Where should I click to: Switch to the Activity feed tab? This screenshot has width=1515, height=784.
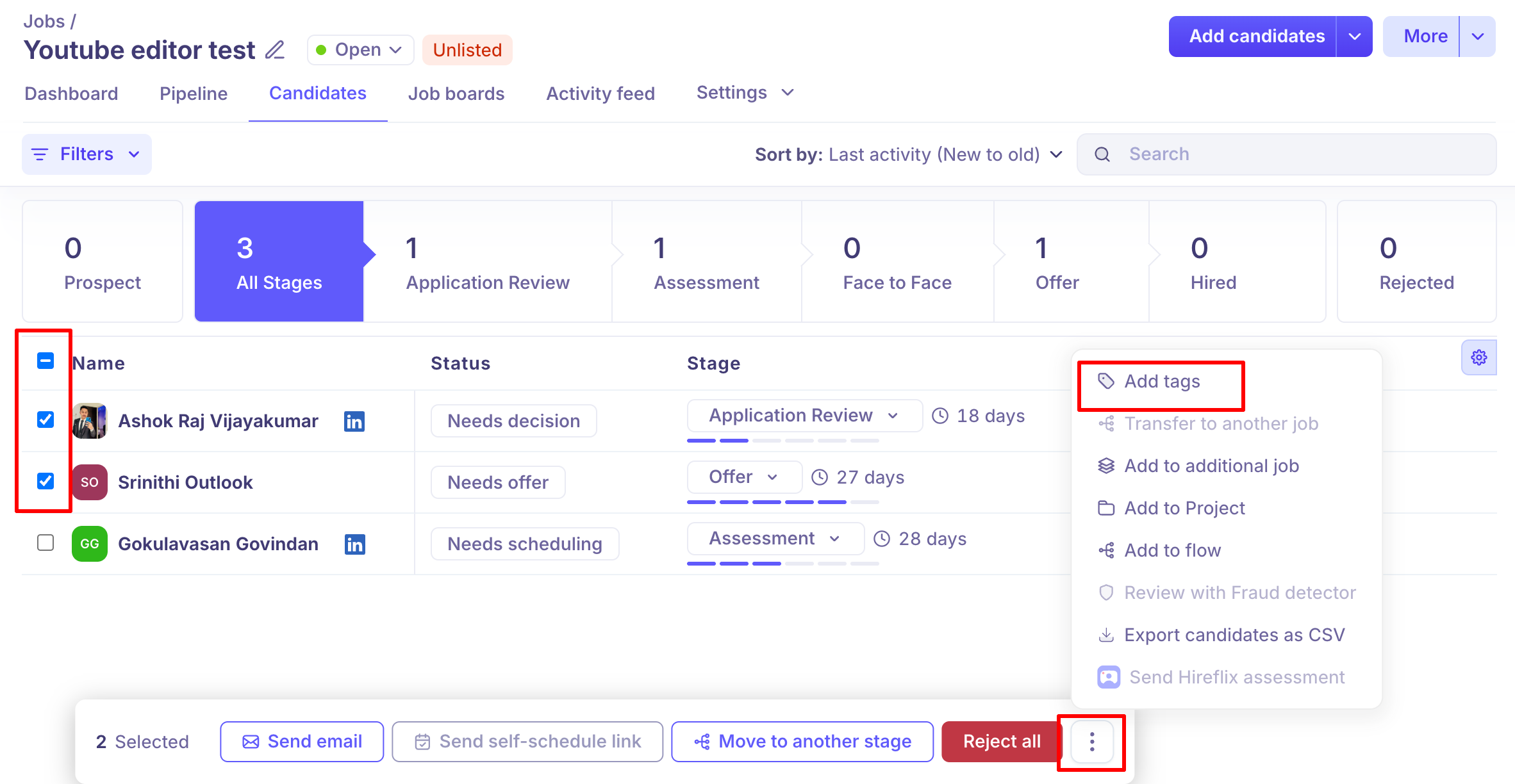pos(600,94)
